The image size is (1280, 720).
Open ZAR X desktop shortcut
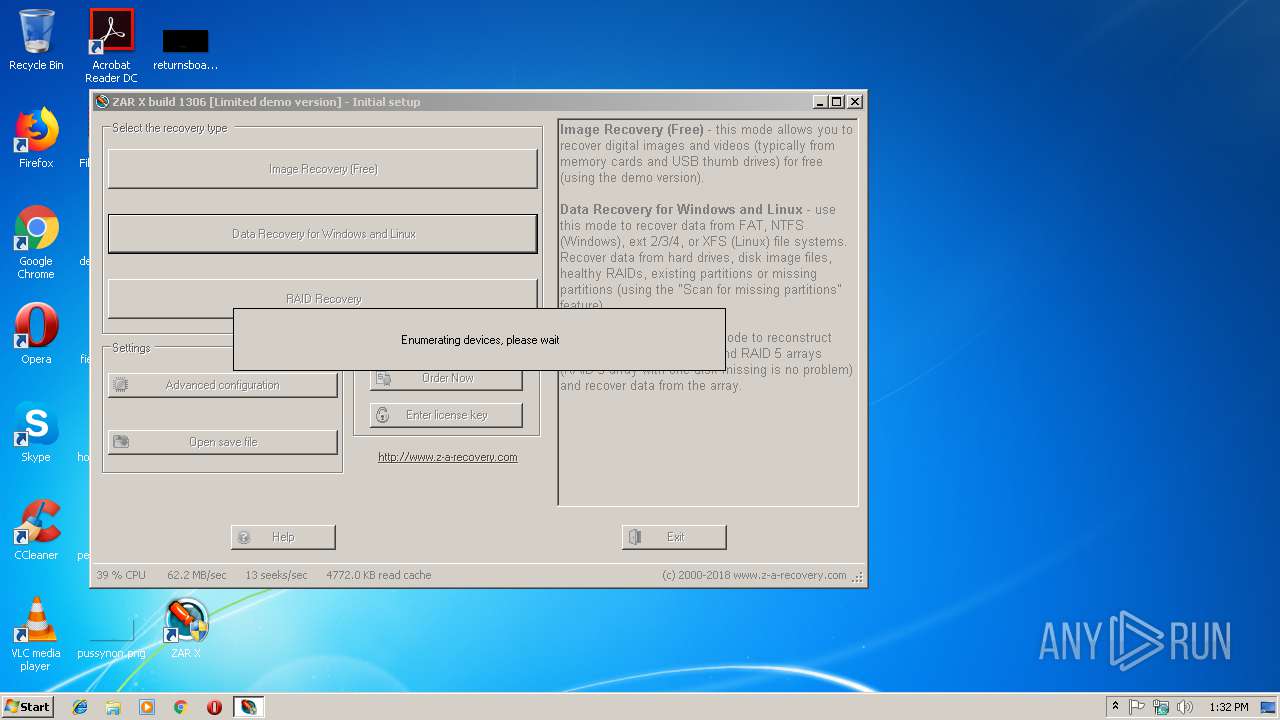click(186, 628)
